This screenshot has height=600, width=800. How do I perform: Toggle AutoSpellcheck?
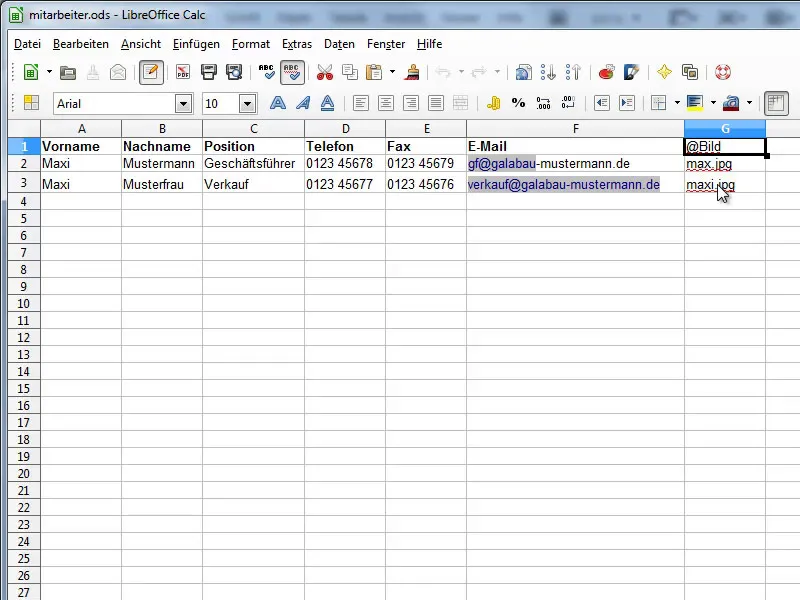pyautogui.click(x=292, y=72)
